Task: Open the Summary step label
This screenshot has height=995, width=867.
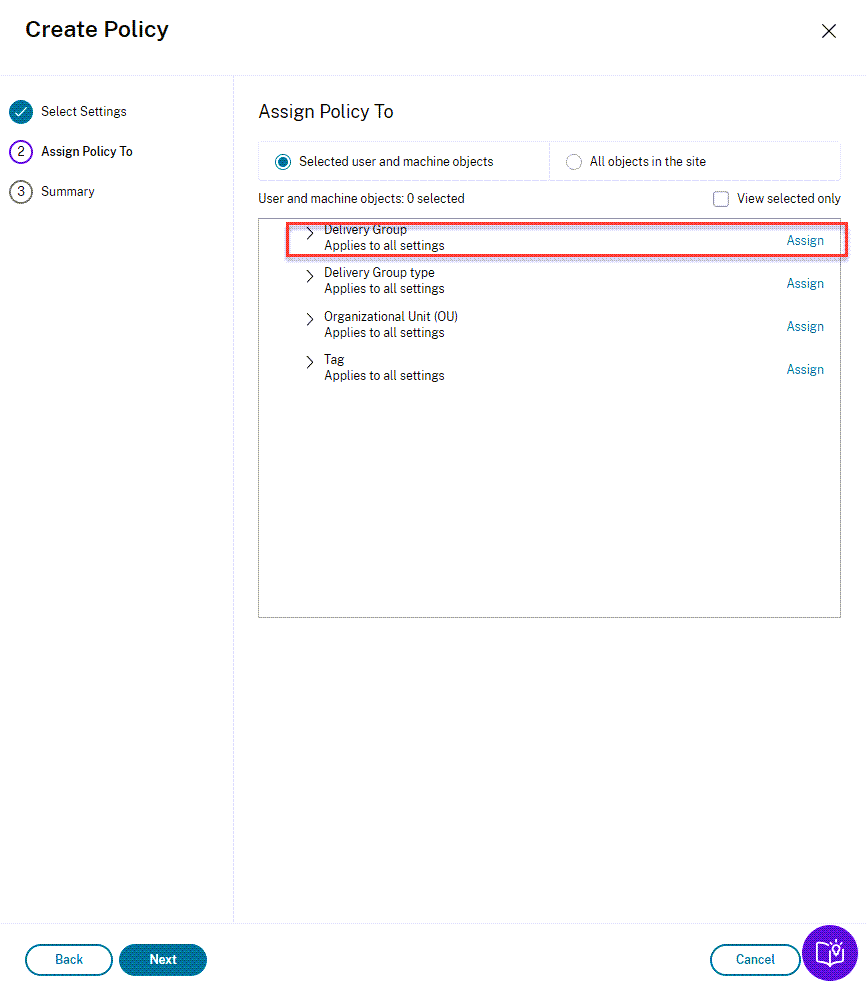Action: 68,192
